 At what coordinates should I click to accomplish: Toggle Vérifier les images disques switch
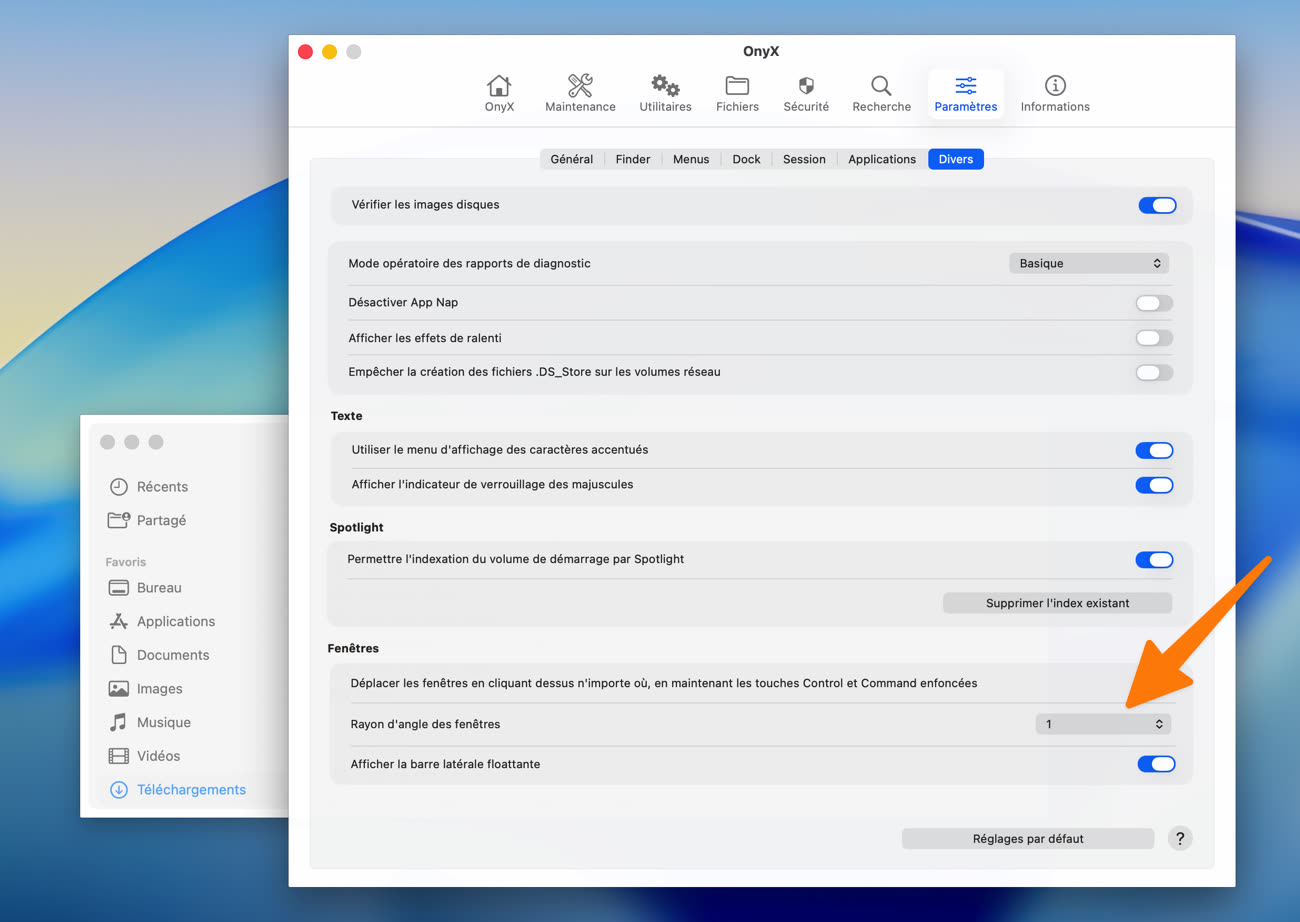[1157, 206]
